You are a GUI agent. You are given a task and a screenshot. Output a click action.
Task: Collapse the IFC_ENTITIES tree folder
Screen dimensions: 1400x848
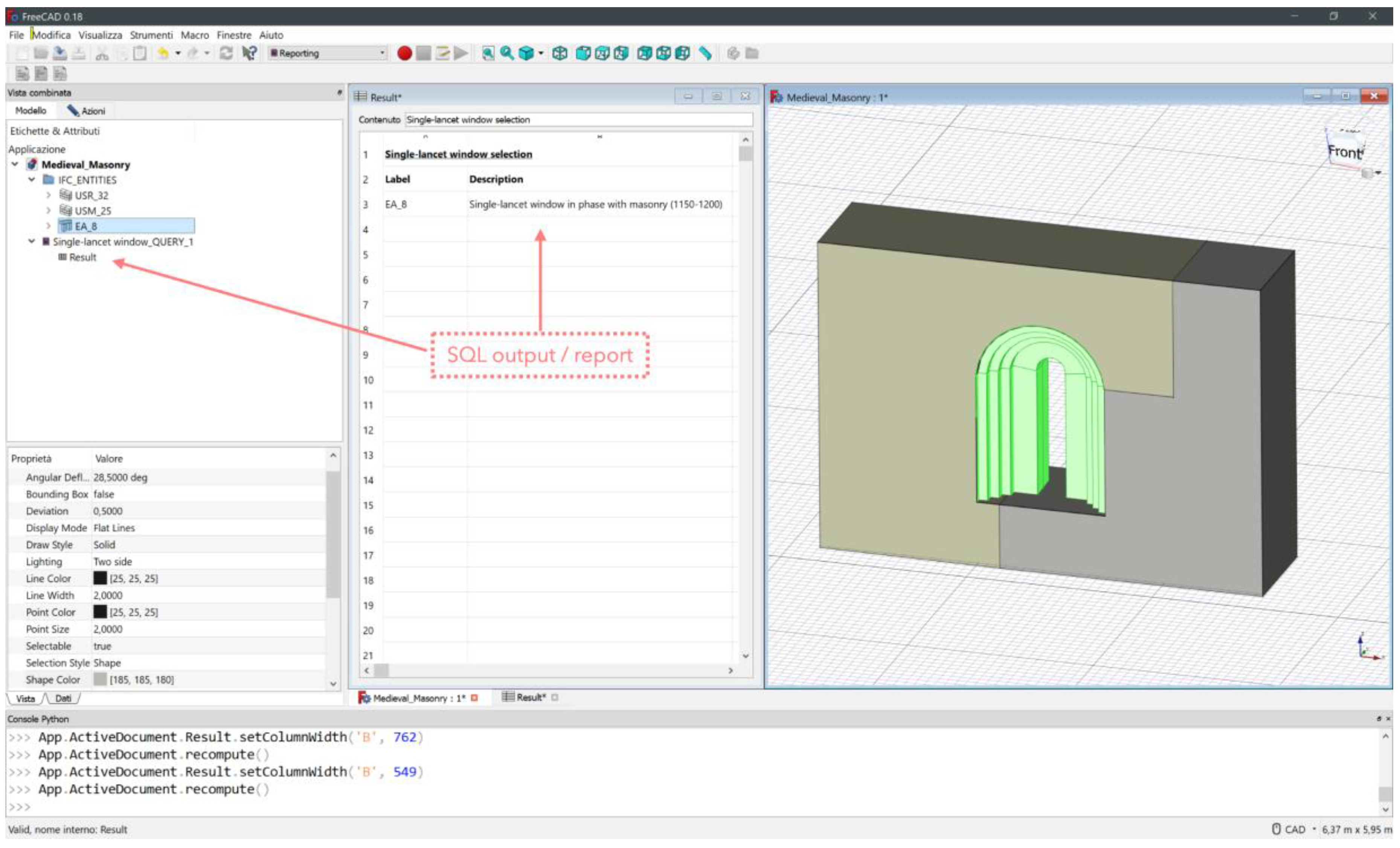coord(32,180)
